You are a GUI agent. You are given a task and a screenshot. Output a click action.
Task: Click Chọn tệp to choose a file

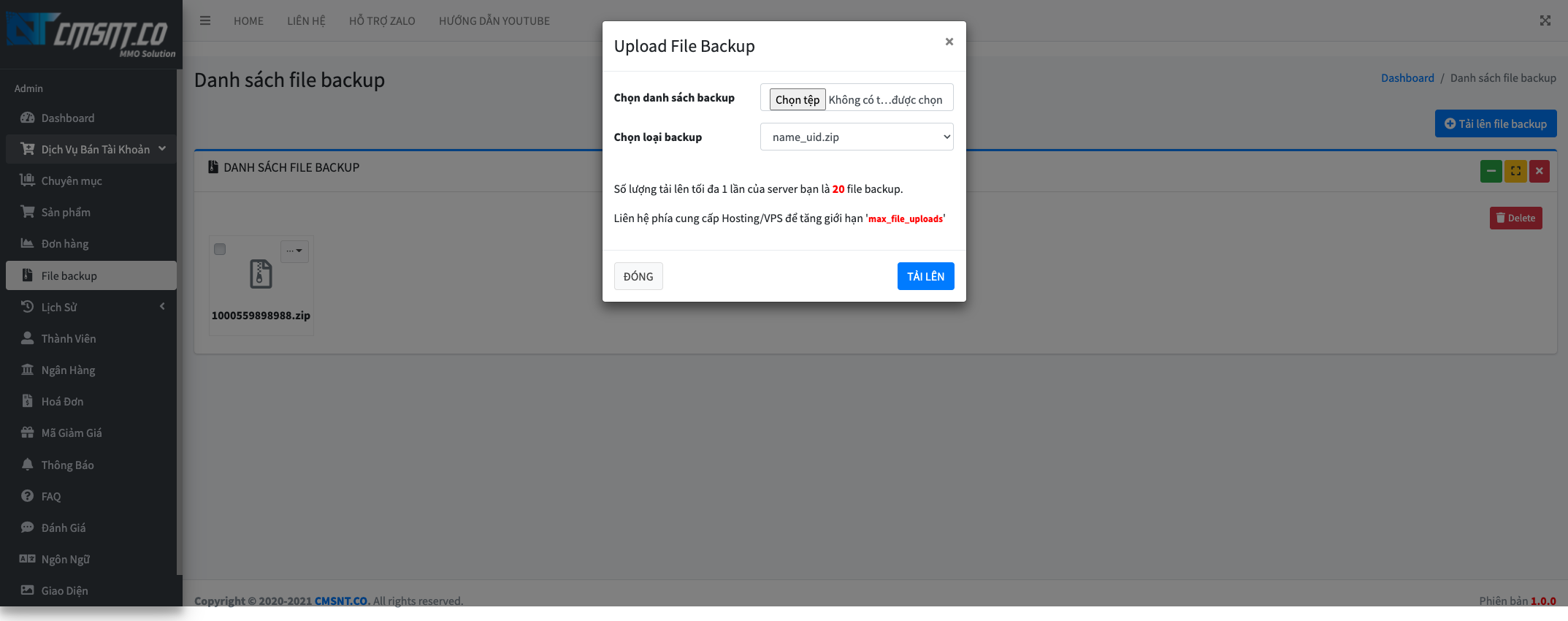pos(797,99)
